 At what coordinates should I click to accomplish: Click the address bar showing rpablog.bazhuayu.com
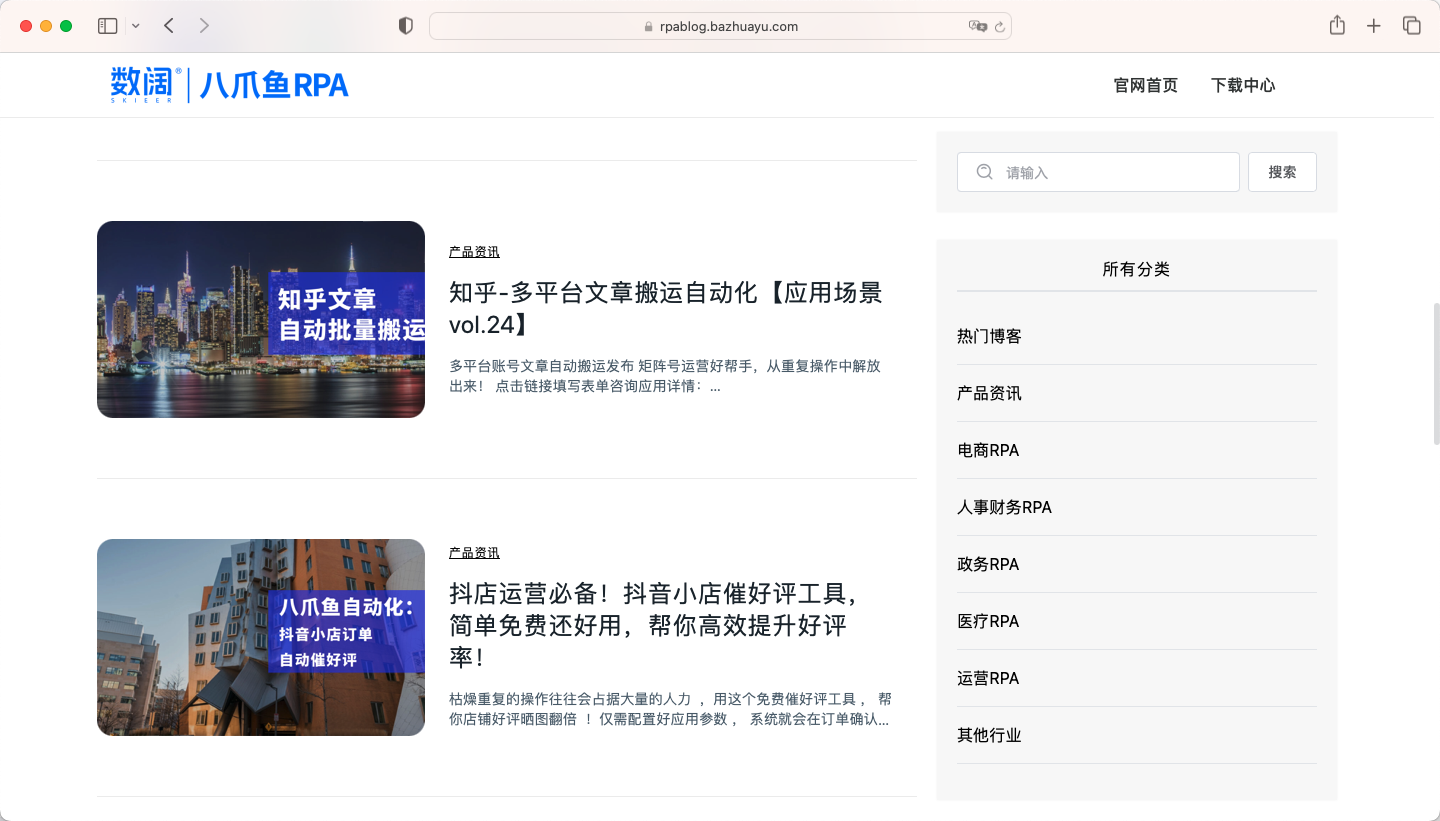720,26
